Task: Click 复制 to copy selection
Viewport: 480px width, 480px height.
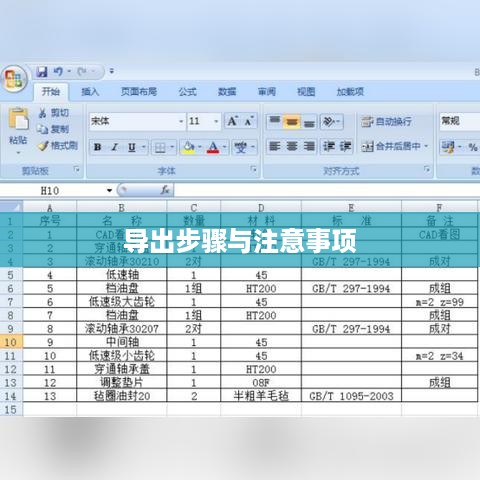Action: [x=53, y=129]
